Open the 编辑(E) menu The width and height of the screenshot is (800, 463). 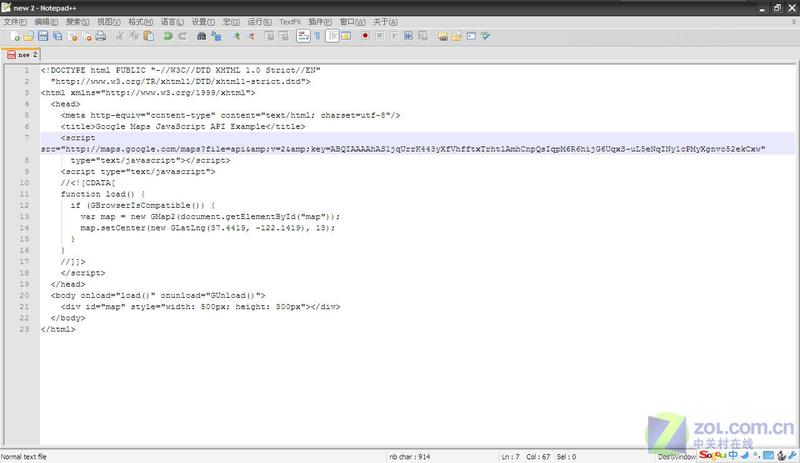[x=46, y=22]
